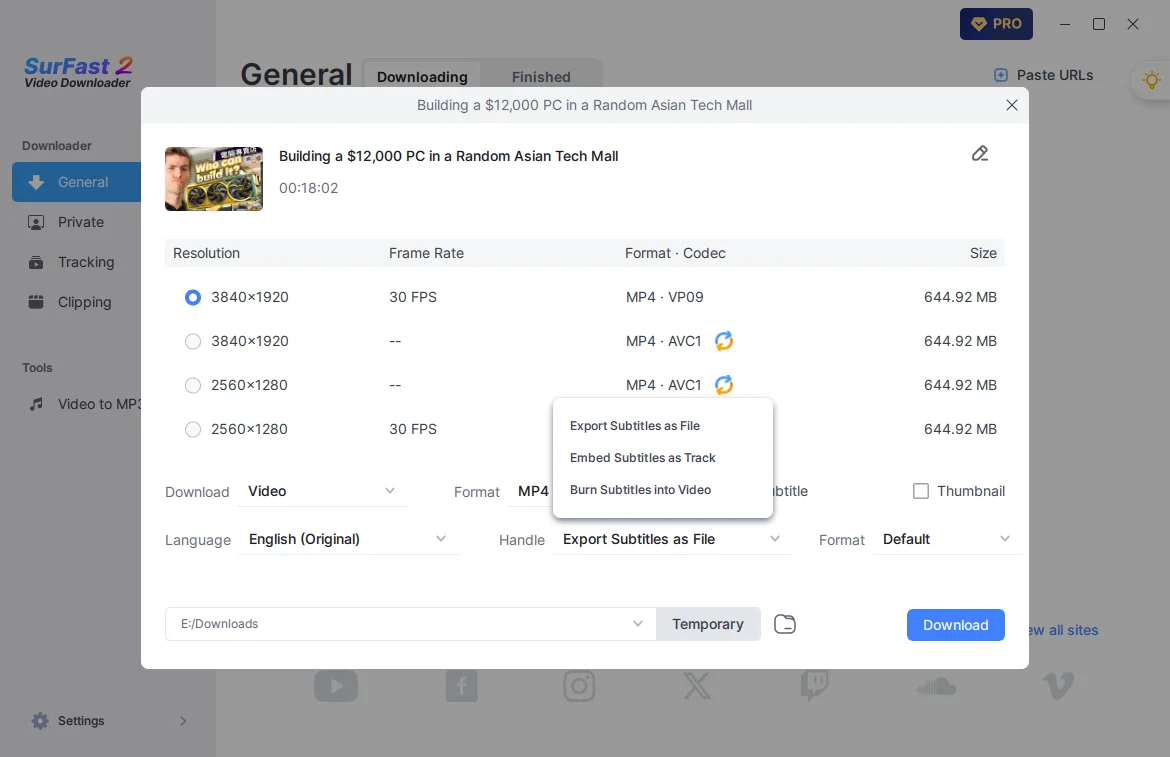This screenshot has height=757, width=1170.
Task: Open Settings via the gear icon
Action: pyautogui.click(x=40, y=721)
